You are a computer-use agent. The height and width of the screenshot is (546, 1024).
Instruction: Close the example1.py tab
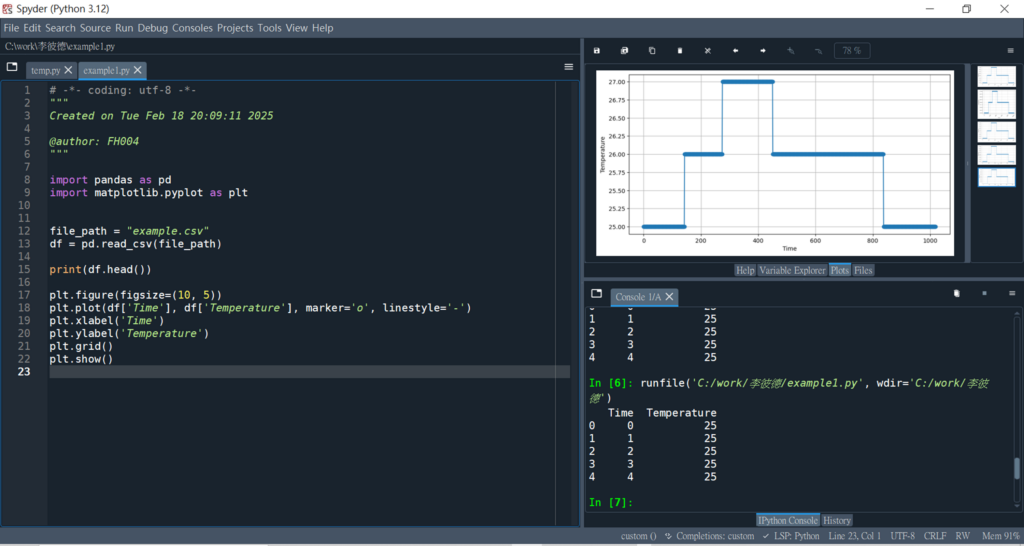[x=138, y=71]
